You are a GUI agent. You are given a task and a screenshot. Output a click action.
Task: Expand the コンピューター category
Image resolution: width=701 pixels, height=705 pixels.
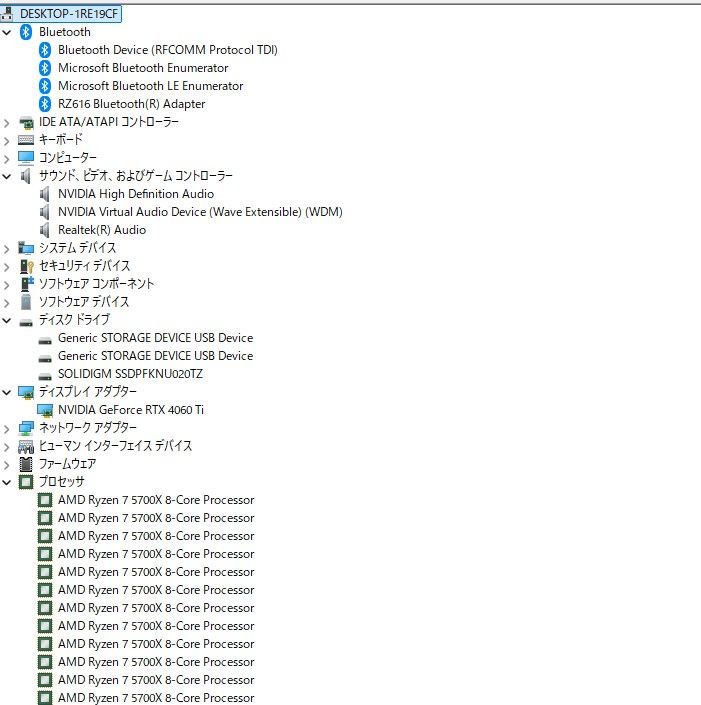click(x=7, y=159)
